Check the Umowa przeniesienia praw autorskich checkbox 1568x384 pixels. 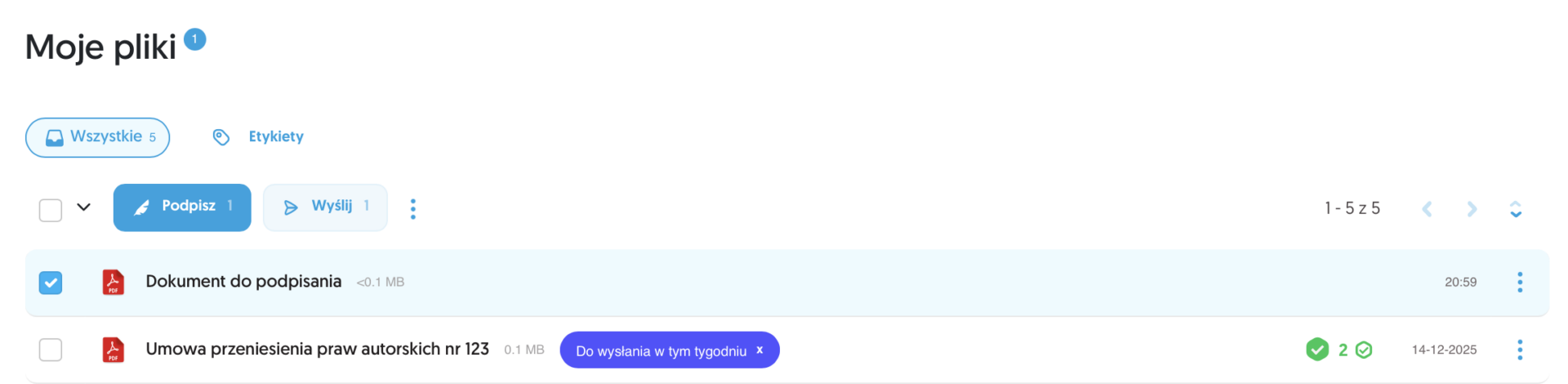[51, 350]
